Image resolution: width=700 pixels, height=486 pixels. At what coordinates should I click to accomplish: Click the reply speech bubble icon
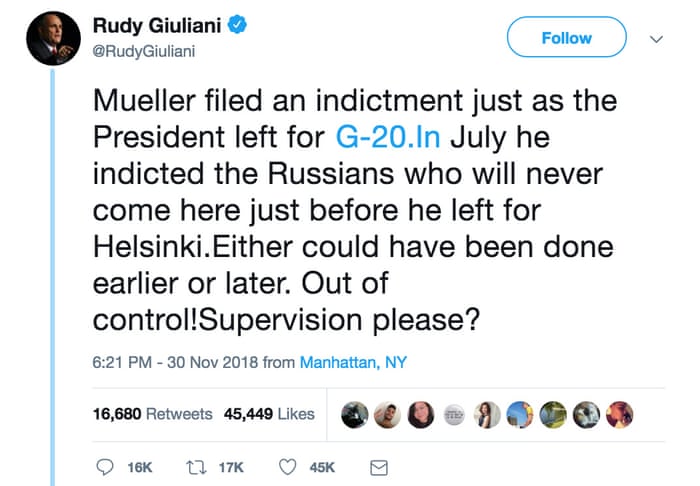(106, 467)
